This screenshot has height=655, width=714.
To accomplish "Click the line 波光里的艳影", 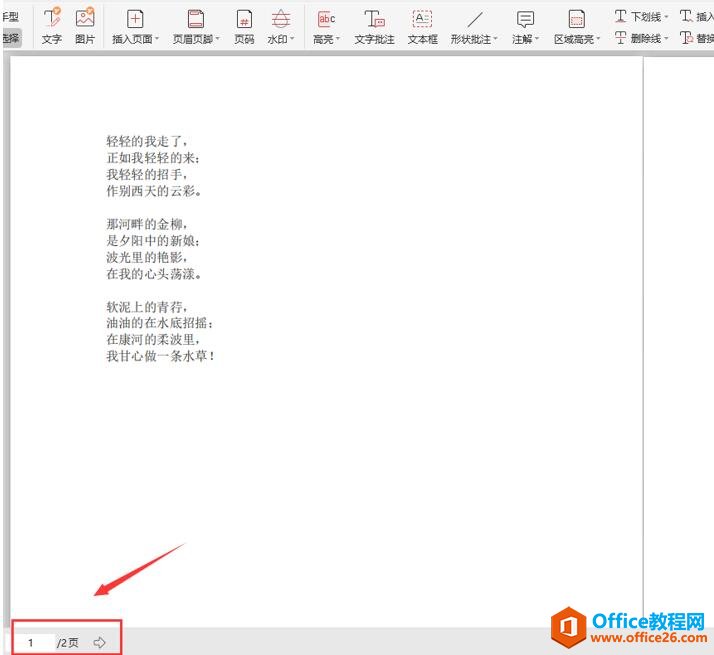I will tap(147, 257).
